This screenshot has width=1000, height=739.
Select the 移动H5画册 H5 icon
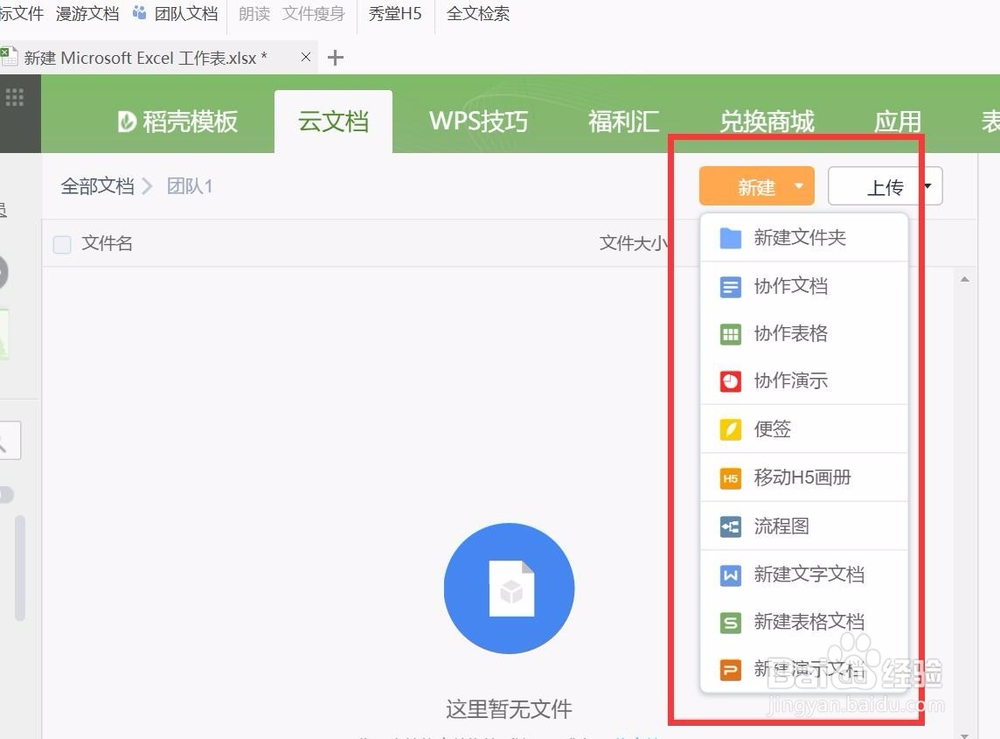tap(730, 477)
